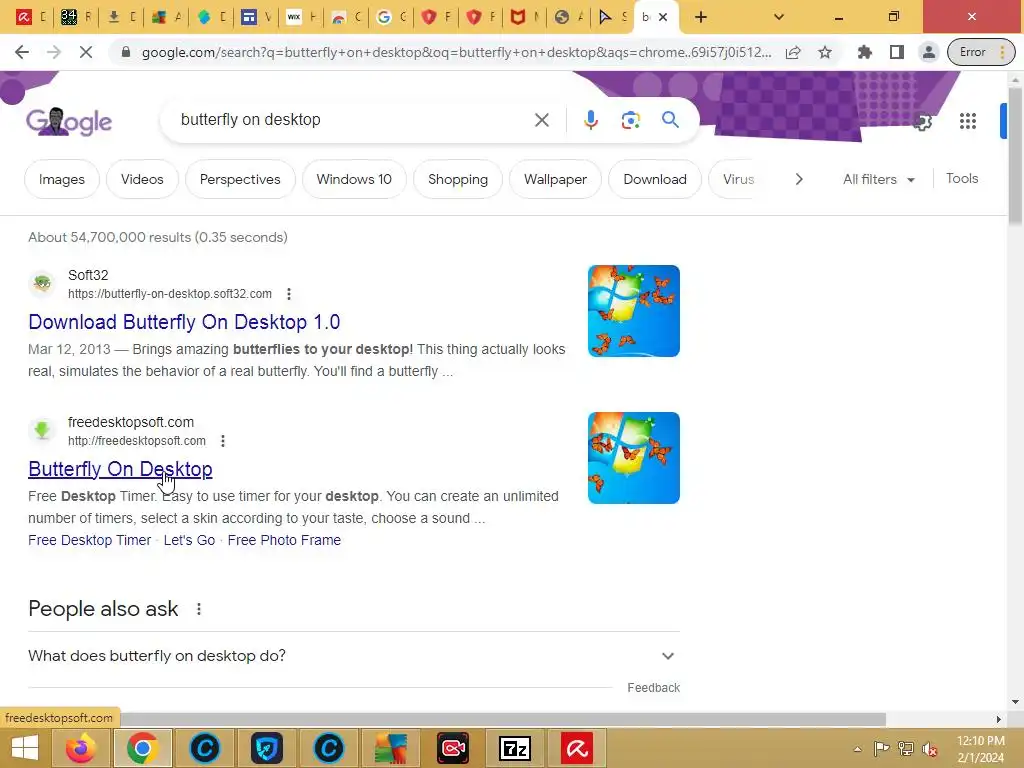Open more options for the Soft32 result
The image size is (1024, 768).
pyautogui.click(x=289, y=294)
